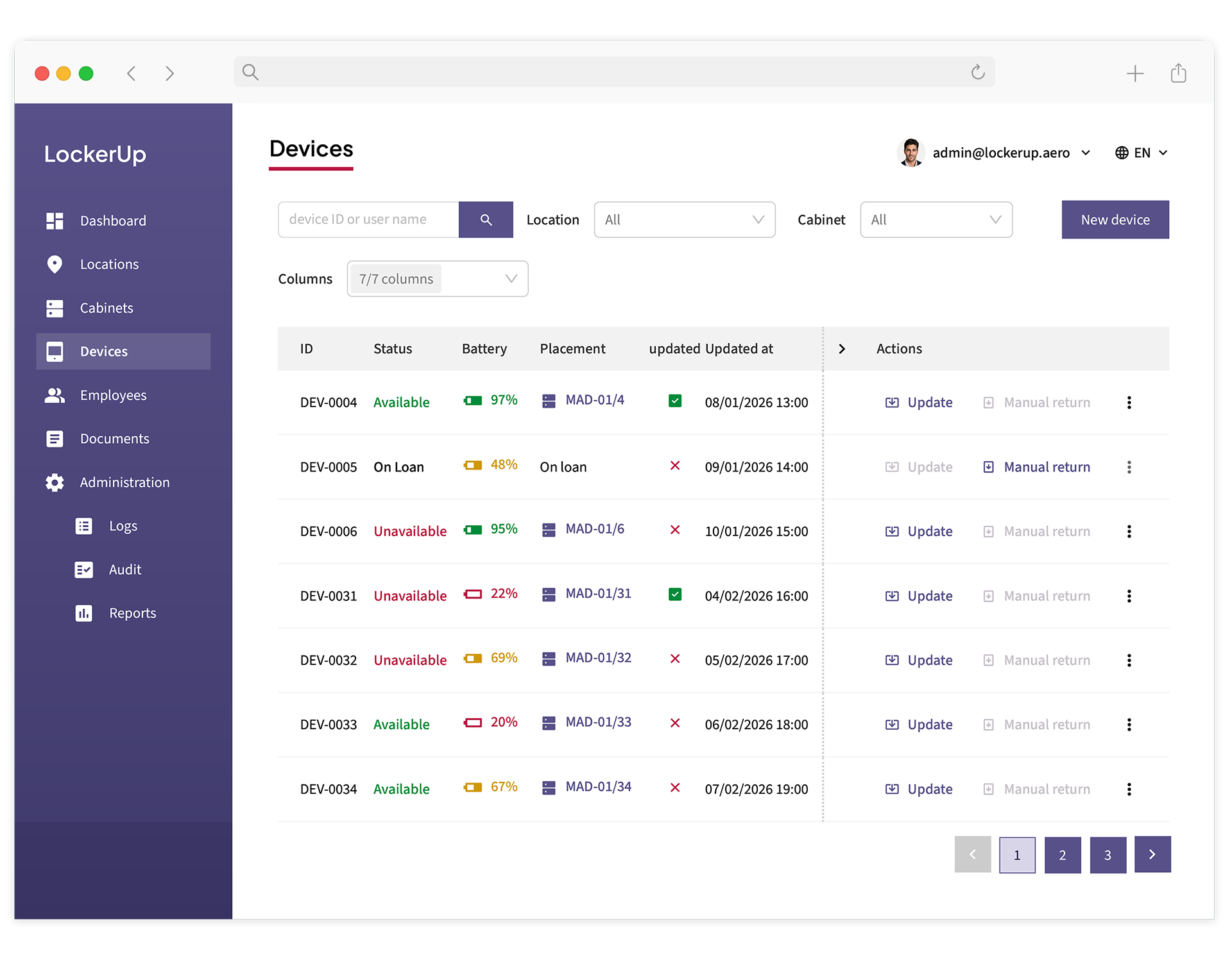The width and height of the screenshot is (1232, 962).
Task: Click the browser address bar search icon
Action: [x=250, y=72]
